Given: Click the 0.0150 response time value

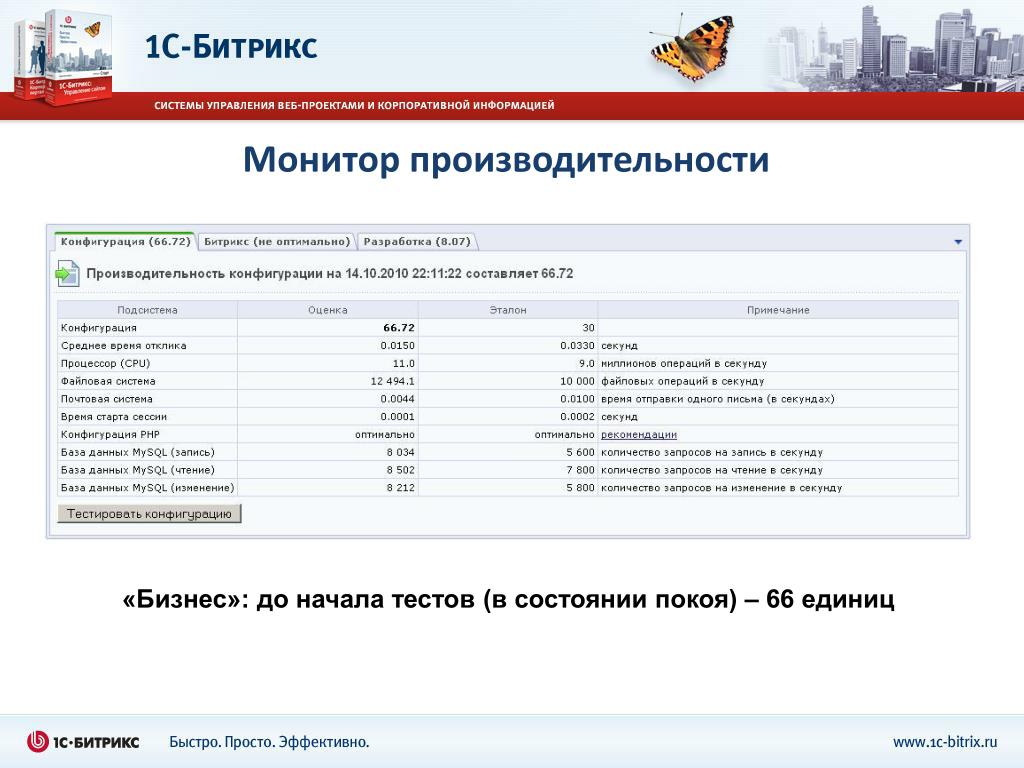Looking at the screenshot, I should pyautogui.click(x=398, y=345).
